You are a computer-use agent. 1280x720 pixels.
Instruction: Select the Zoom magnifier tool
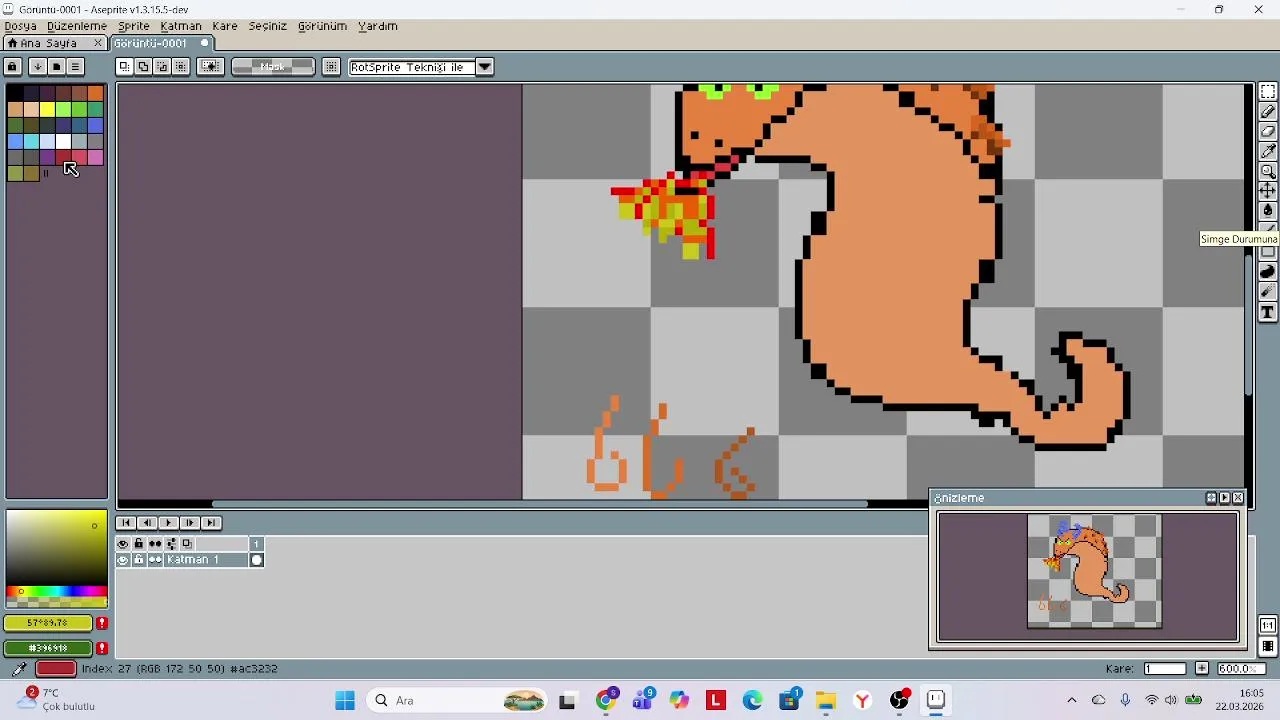pyautogui.click(x=1268, y=171)
